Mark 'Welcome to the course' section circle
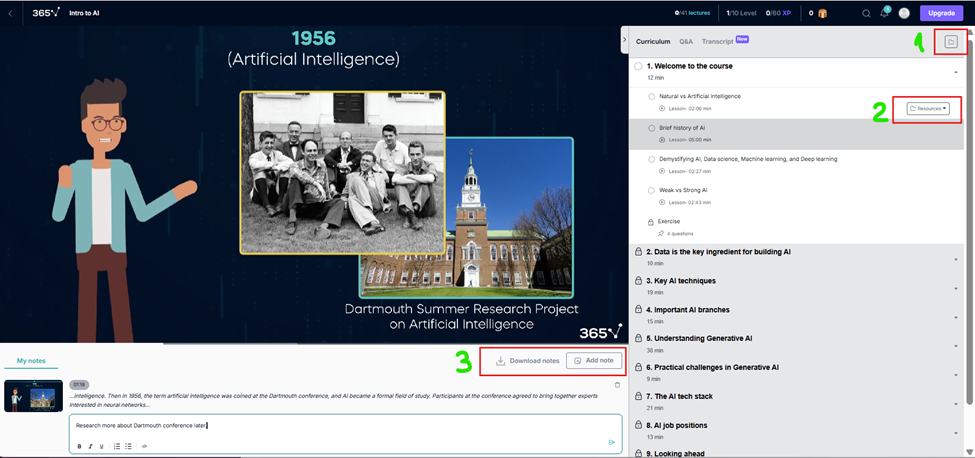 (x=639, y=66)
